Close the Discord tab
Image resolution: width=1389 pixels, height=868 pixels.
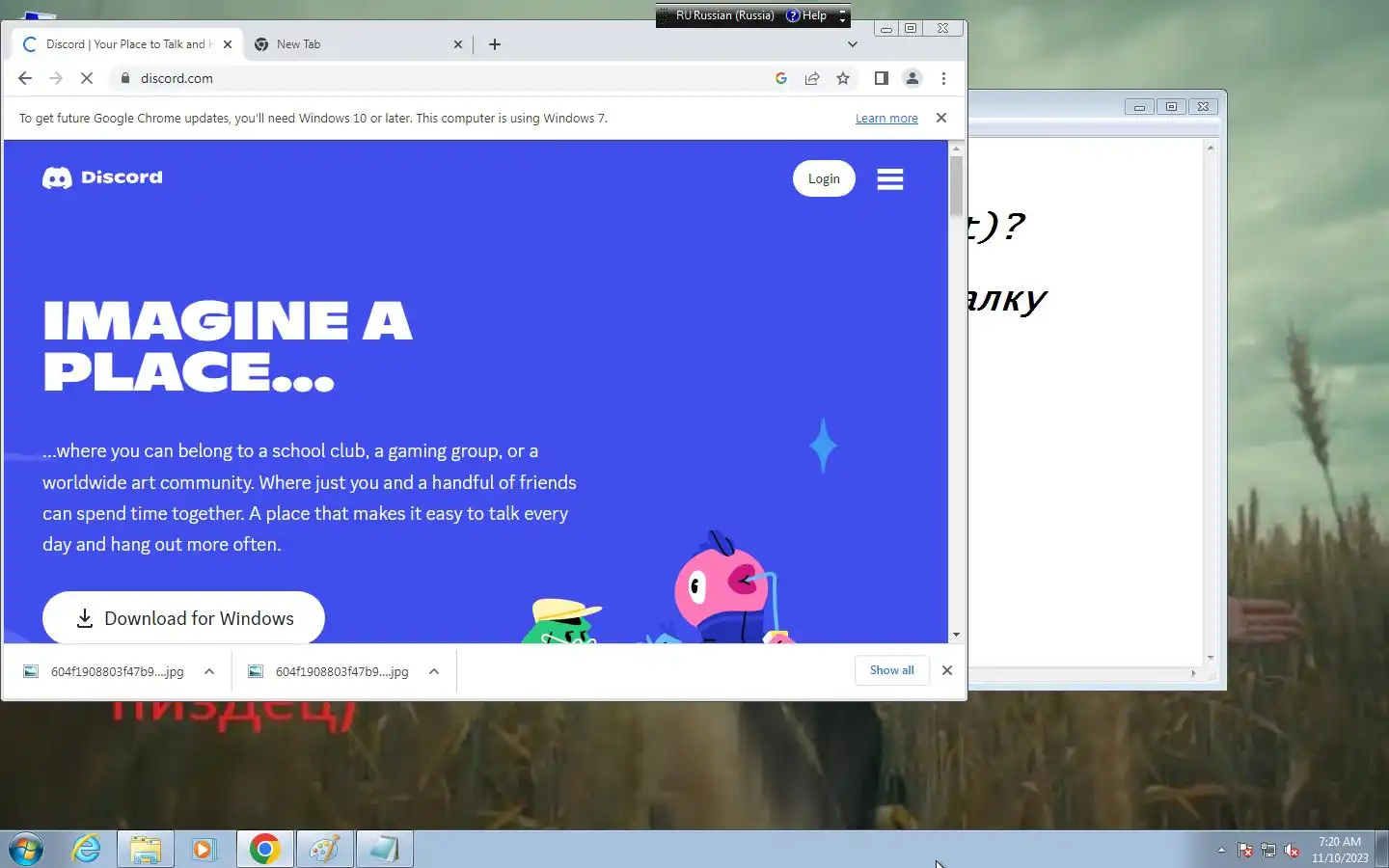point(228,44)
